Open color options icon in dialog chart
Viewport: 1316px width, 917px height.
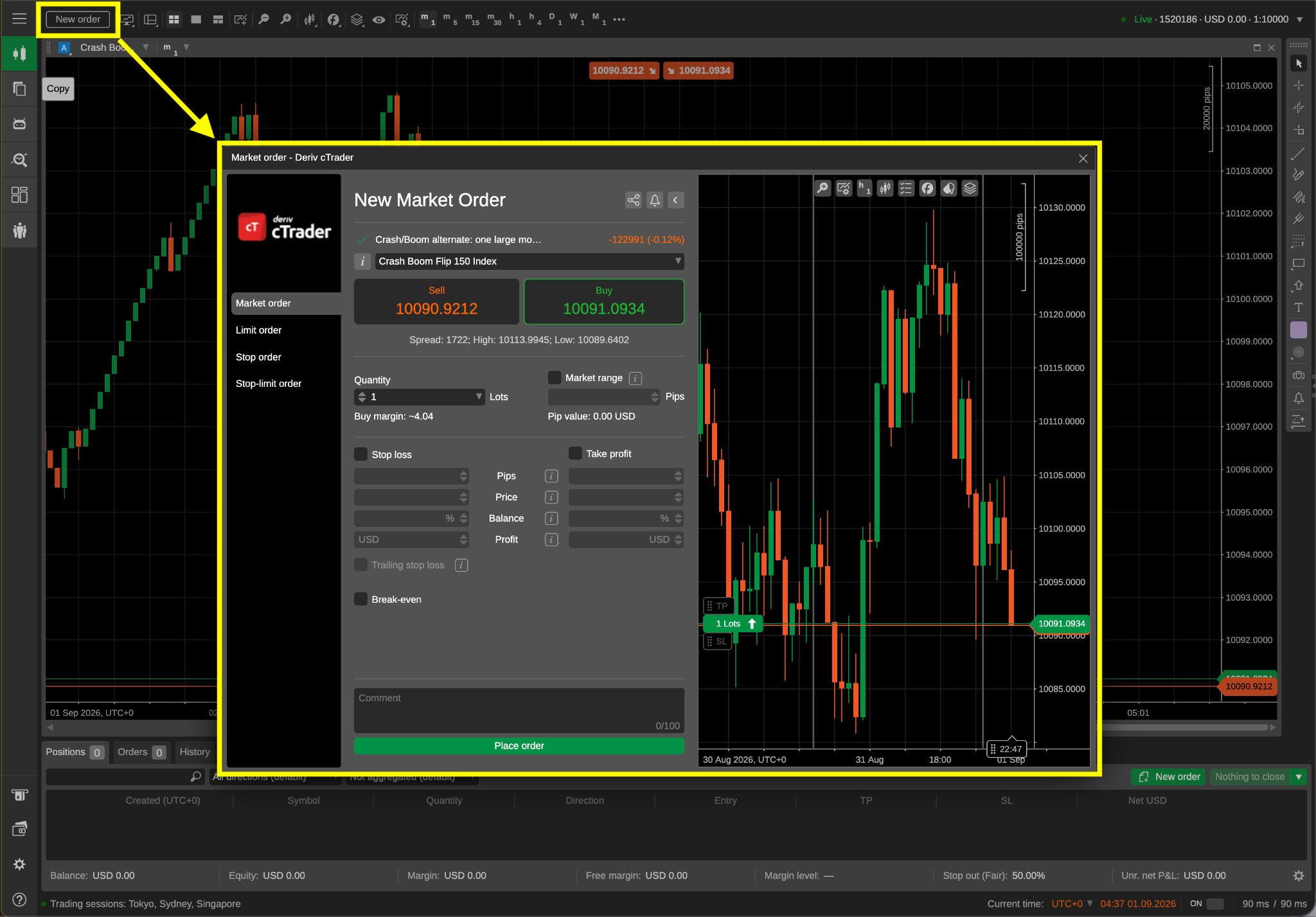[948, 188]
